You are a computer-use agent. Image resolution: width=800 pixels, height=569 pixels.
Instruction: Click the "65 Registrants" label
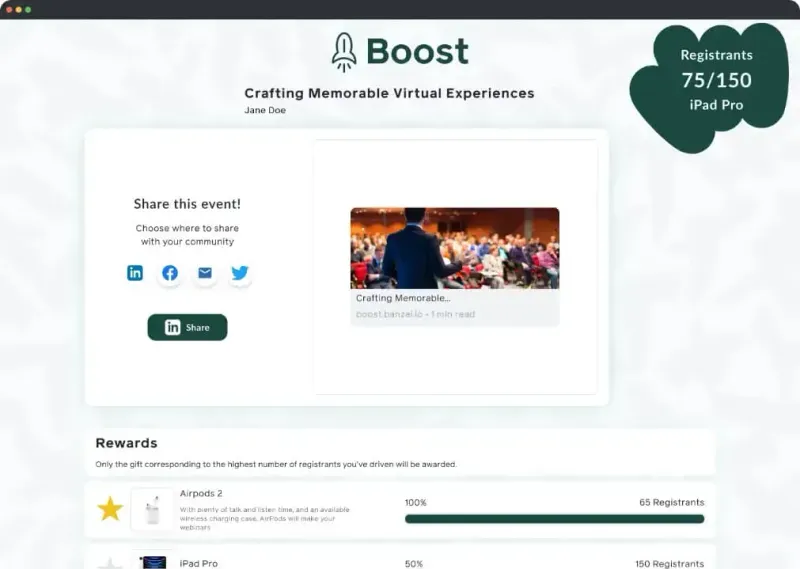coord(671,502)
